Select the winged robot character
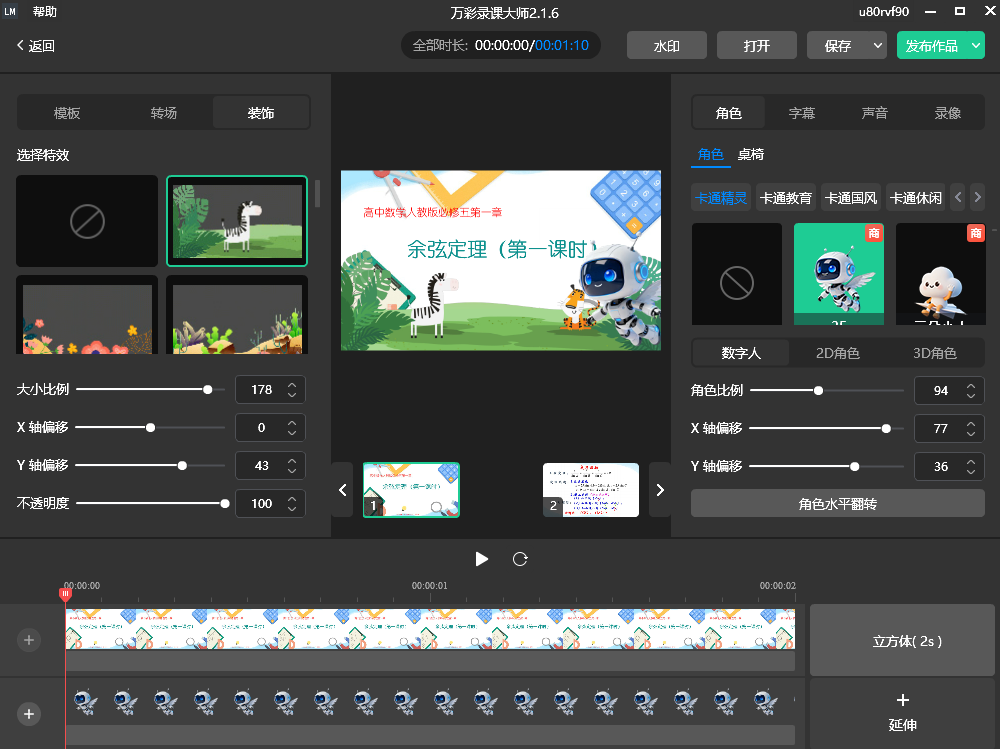This screenshot has height=749, width=1000. click(x=839, y=274)
